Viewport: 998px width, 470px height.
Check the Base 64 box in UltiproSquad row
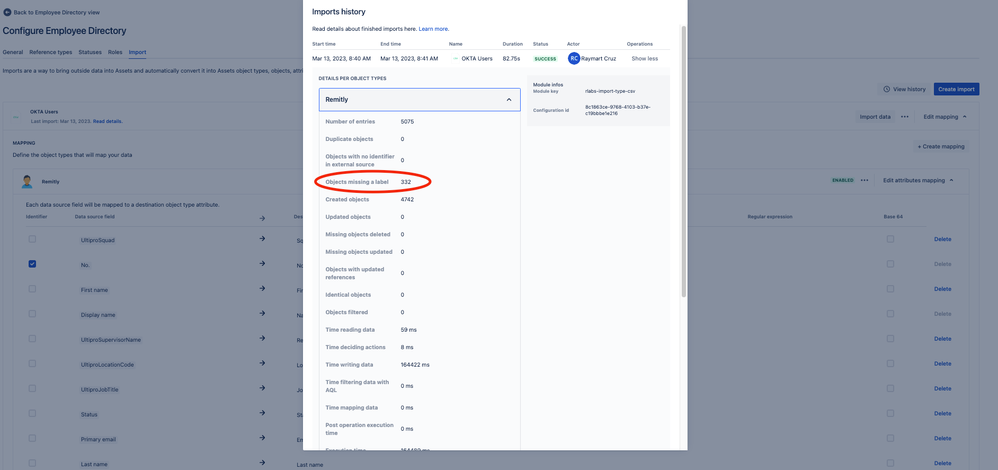tap(890, 239)
